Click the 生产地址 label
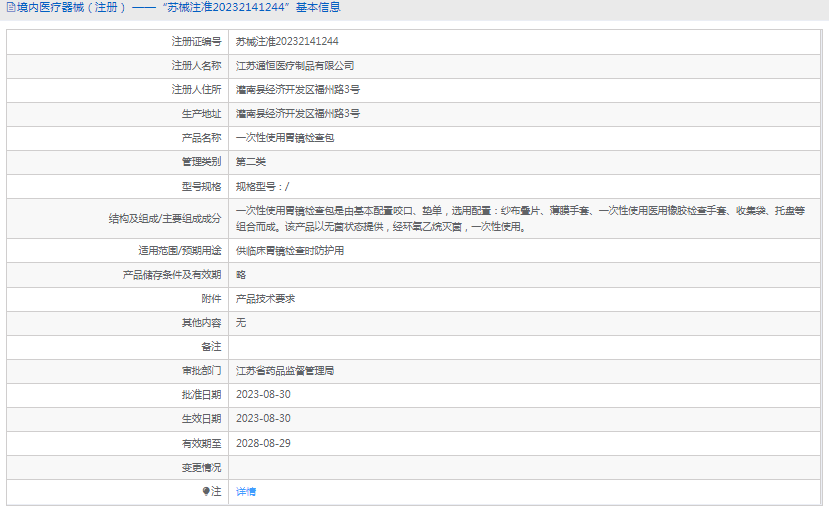829x512 pixels. pyautogui.click(x=201, y=114)
